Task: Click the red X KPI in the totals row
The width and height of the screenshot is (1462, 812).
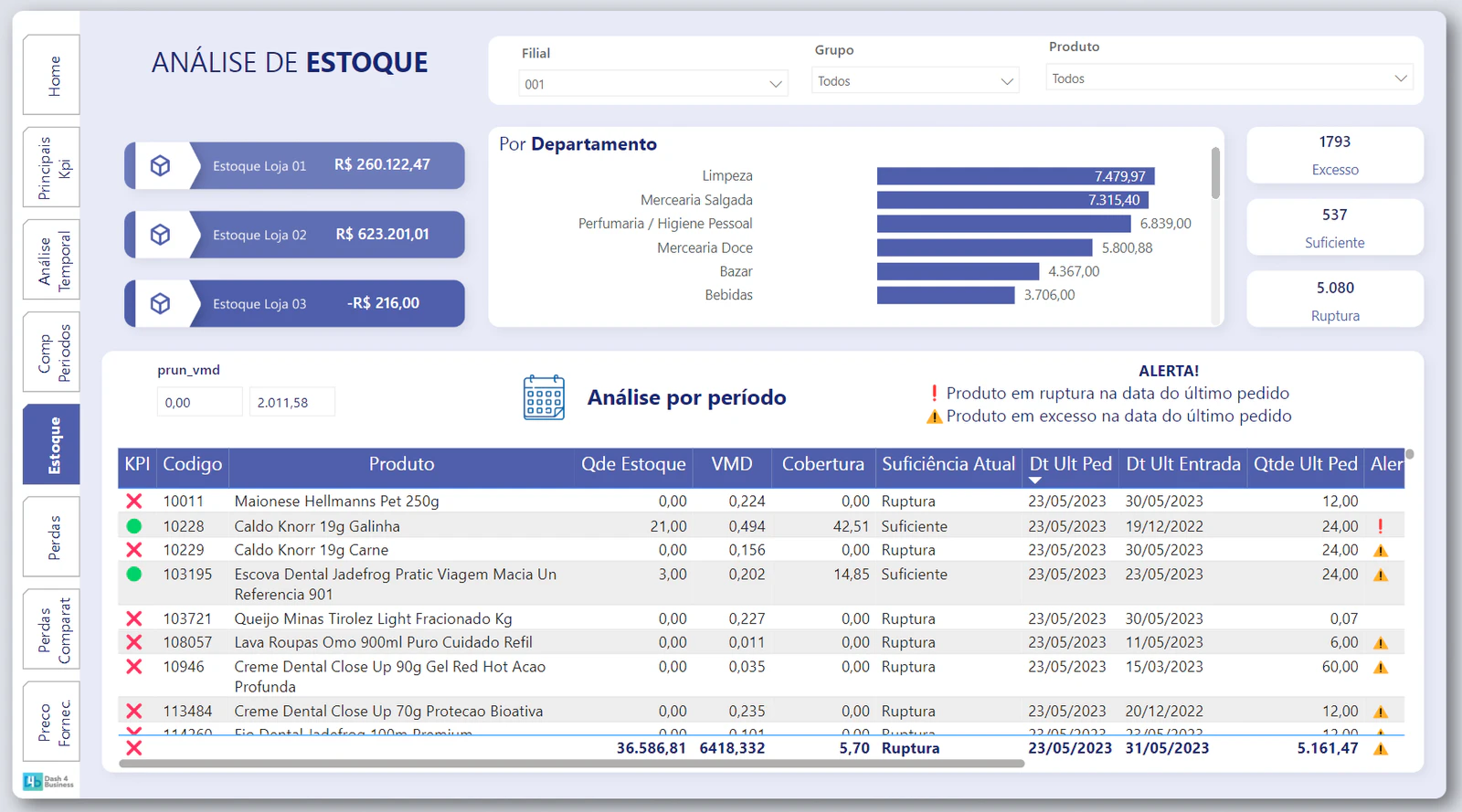Action: tap(134, 748)
